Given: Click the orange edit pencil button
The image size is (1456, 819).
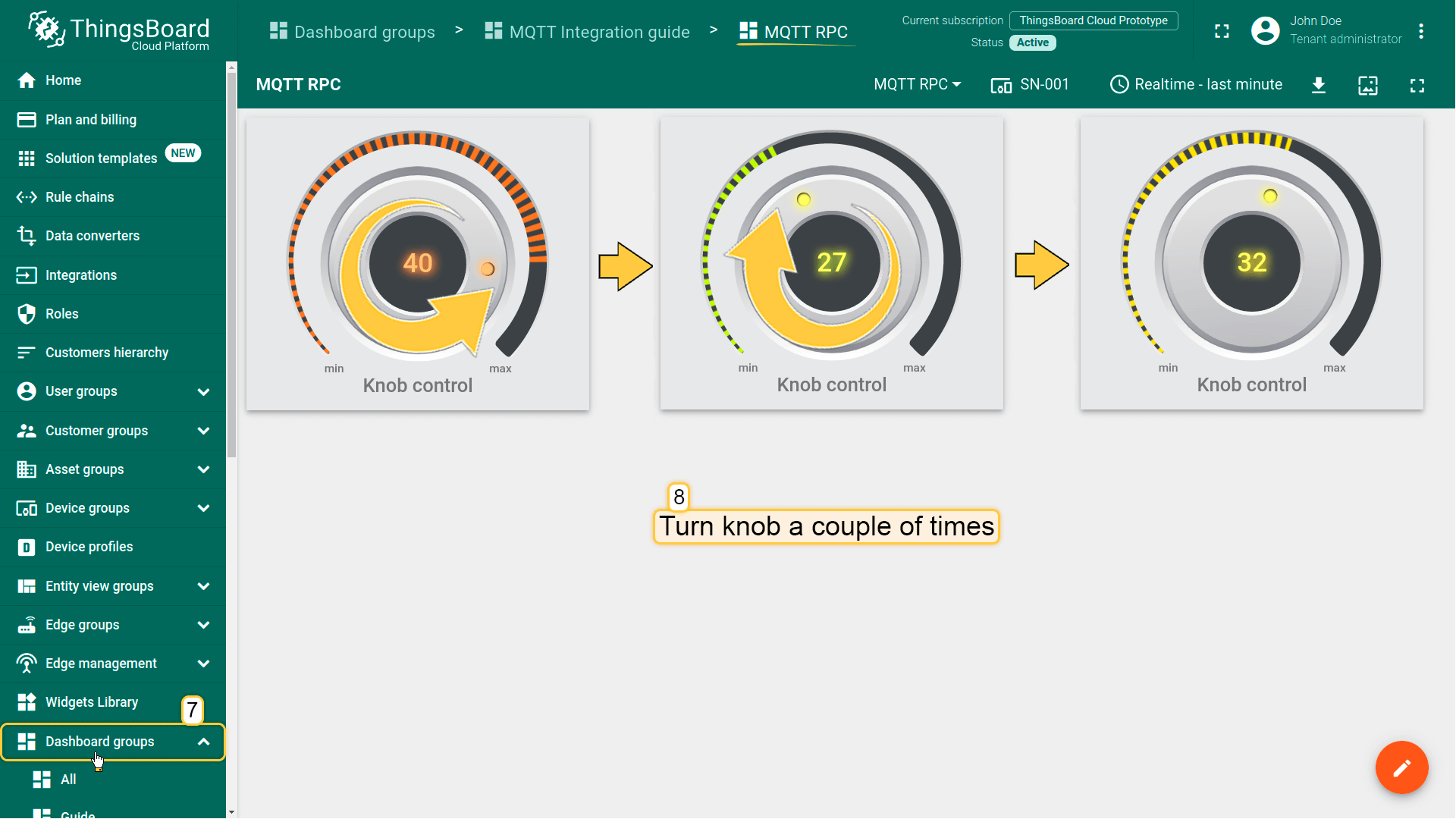Looking at the screenshot, I should (x=1401, y=767).
